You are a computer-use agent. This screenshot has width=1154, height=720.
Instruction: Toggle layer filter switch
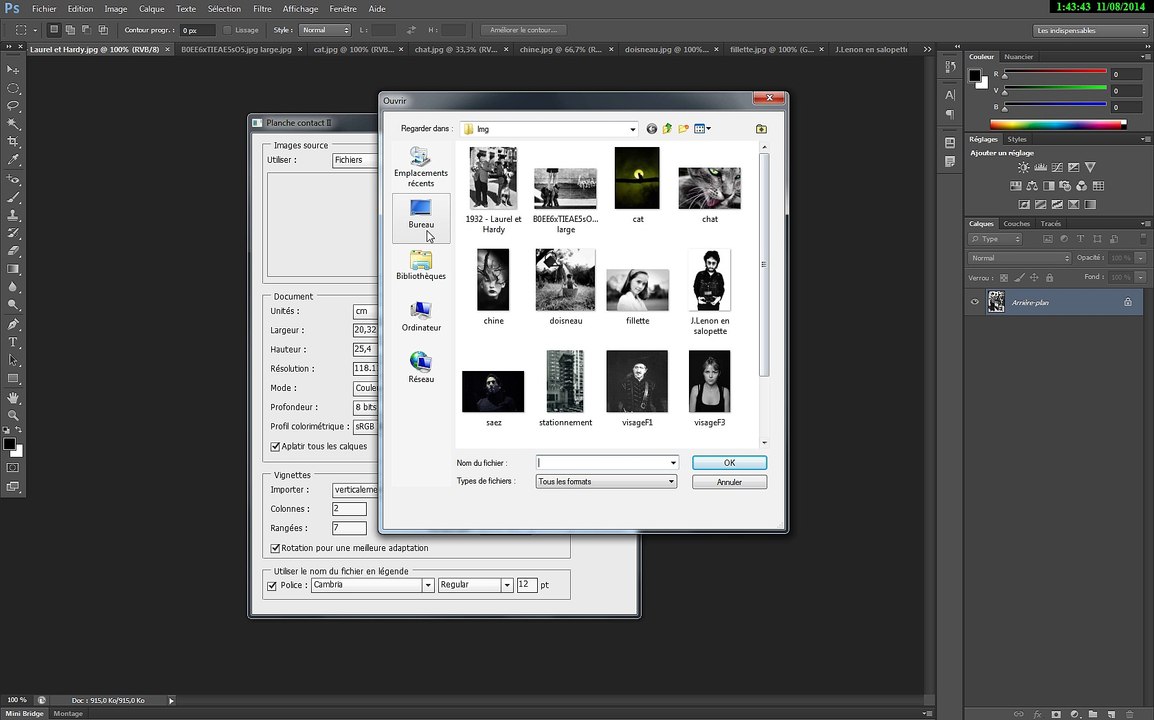pos(1143,239)
